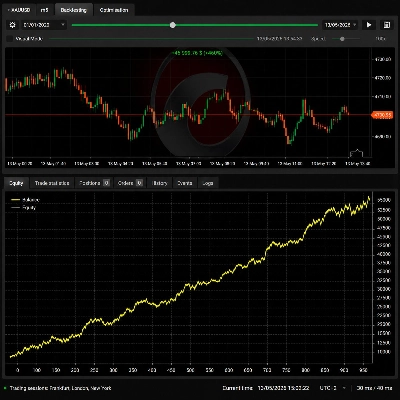This screenshot has width=400, height=400.
Task: Click the Current time value in status bar
Action: (x=283, y=388)
